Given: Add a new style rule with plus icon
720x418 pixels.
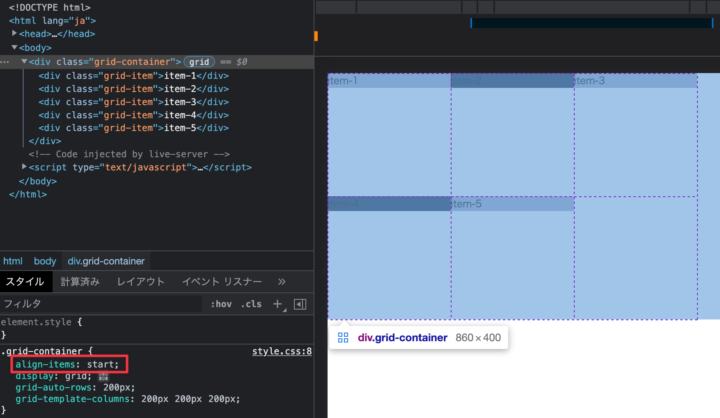Looking at the screenshot, I should point(277,304).
